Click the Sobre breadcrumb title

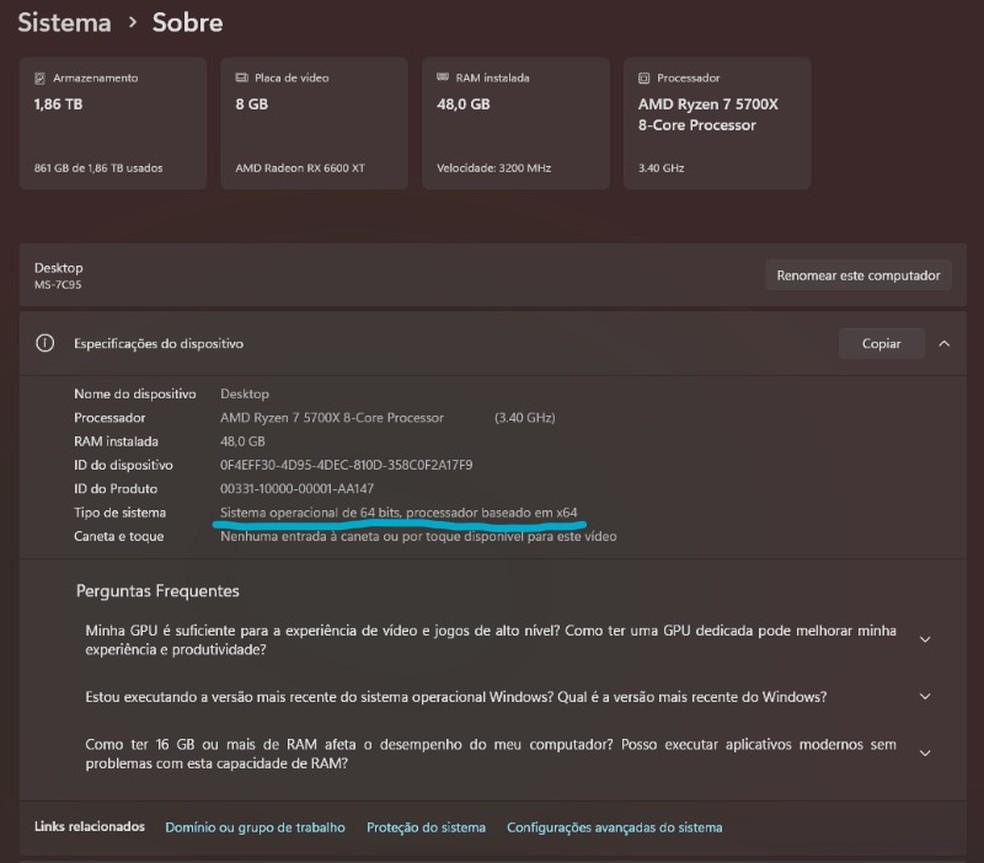click(x=187, y=23)
